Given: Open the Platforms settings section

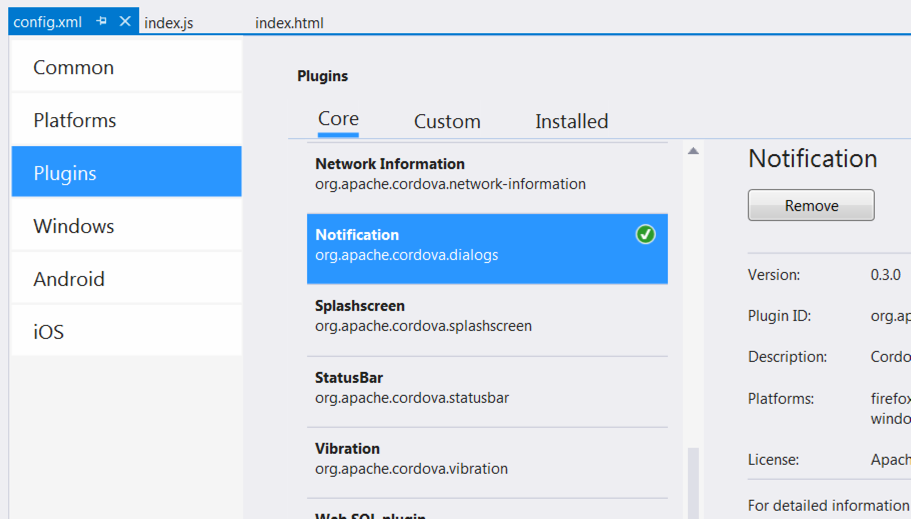Looking at the screenshot, I should pyautogui.click(x=127, y=120).
